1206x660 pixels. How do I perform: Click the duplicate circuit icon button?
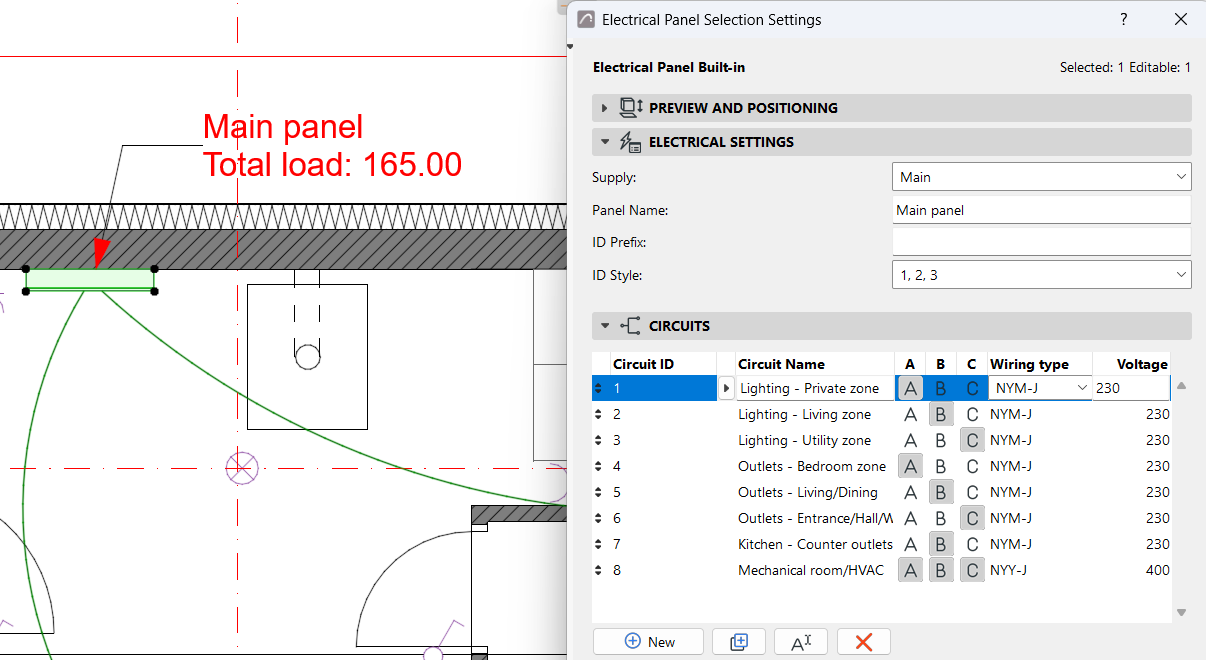pos(739,642)
